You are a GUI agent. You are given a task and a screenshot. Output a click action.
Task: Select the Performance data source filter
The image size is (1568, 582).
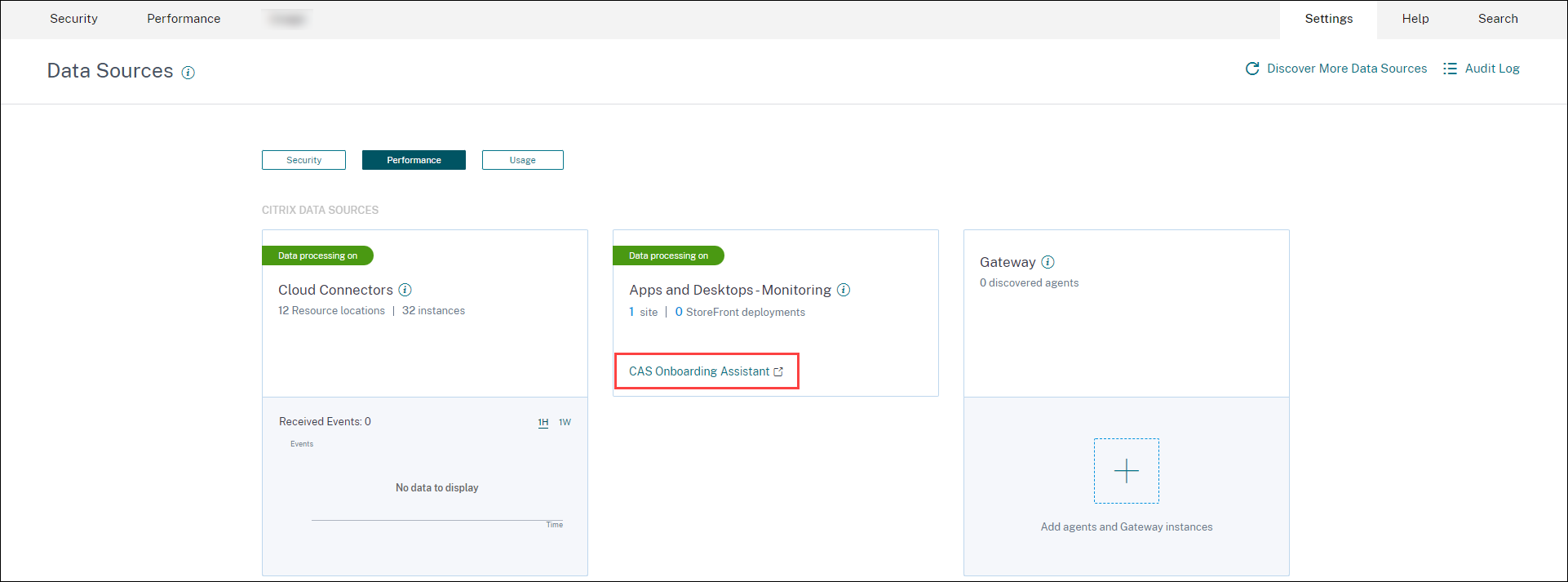[x=414, y=160]
